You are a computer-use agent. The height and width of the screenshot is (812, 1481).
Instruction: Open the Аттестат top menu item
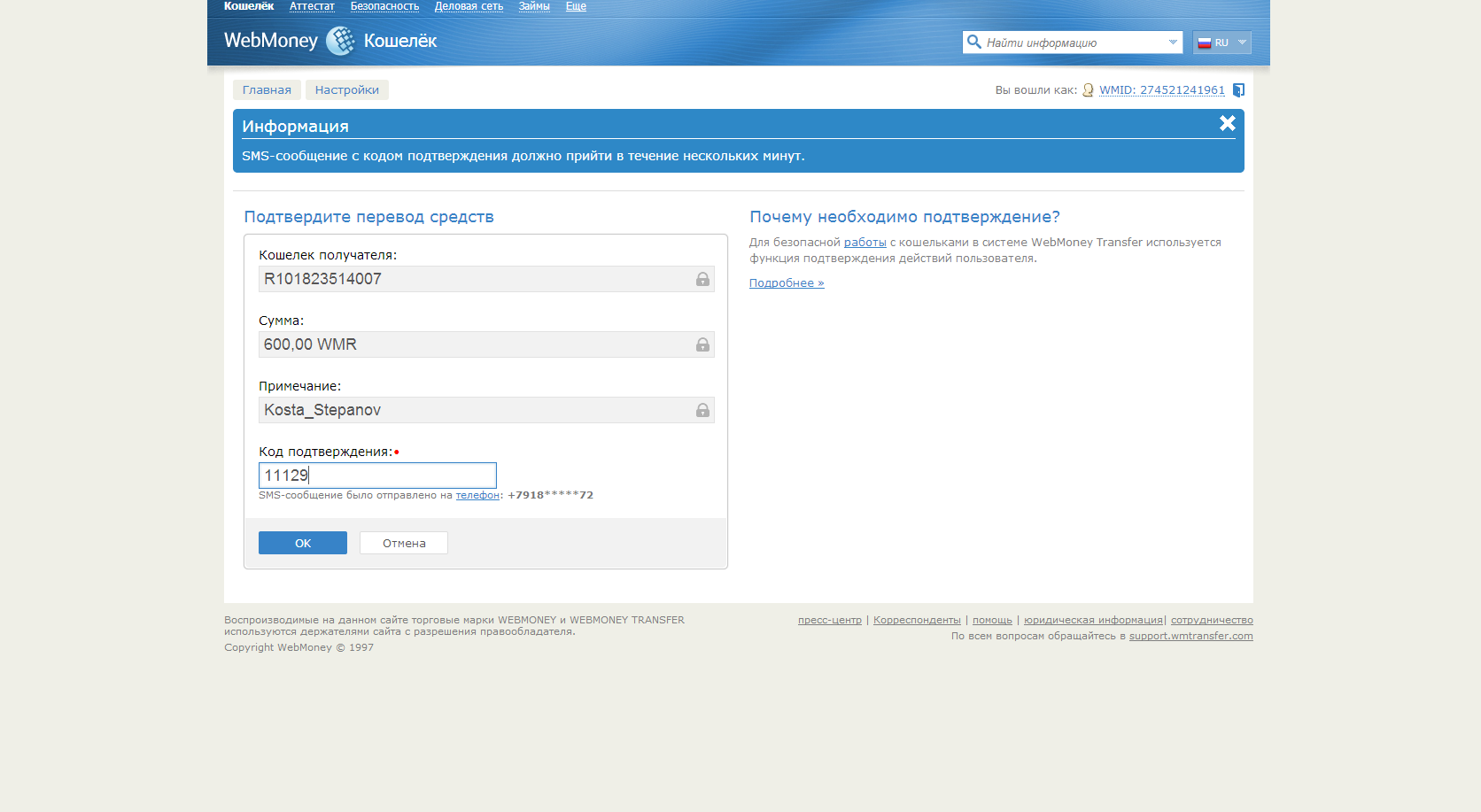point(312,6)
